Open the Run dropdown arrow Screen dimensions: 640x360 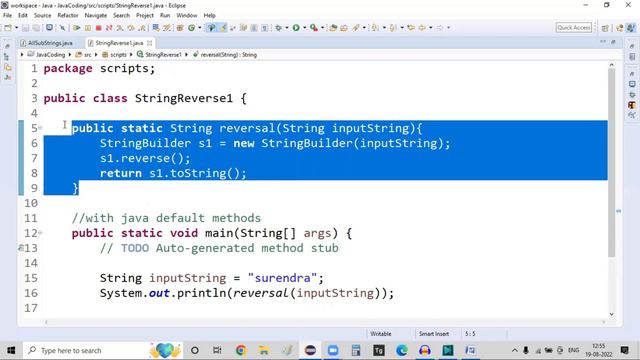click(x=304, y=28)
